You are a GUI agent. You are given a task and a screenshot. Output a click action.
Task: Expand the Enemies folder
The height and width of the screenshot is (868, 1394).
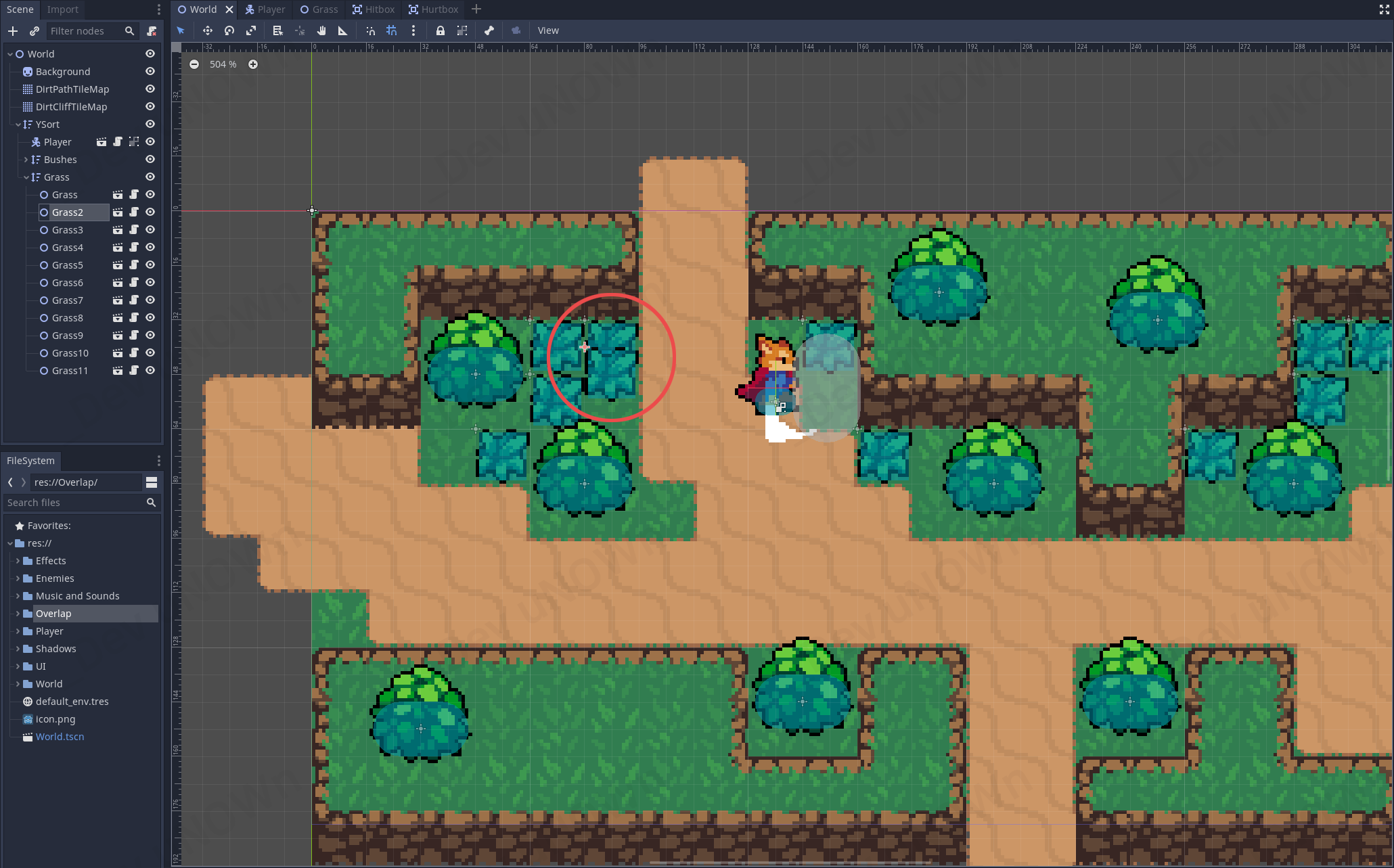(18, 578)
